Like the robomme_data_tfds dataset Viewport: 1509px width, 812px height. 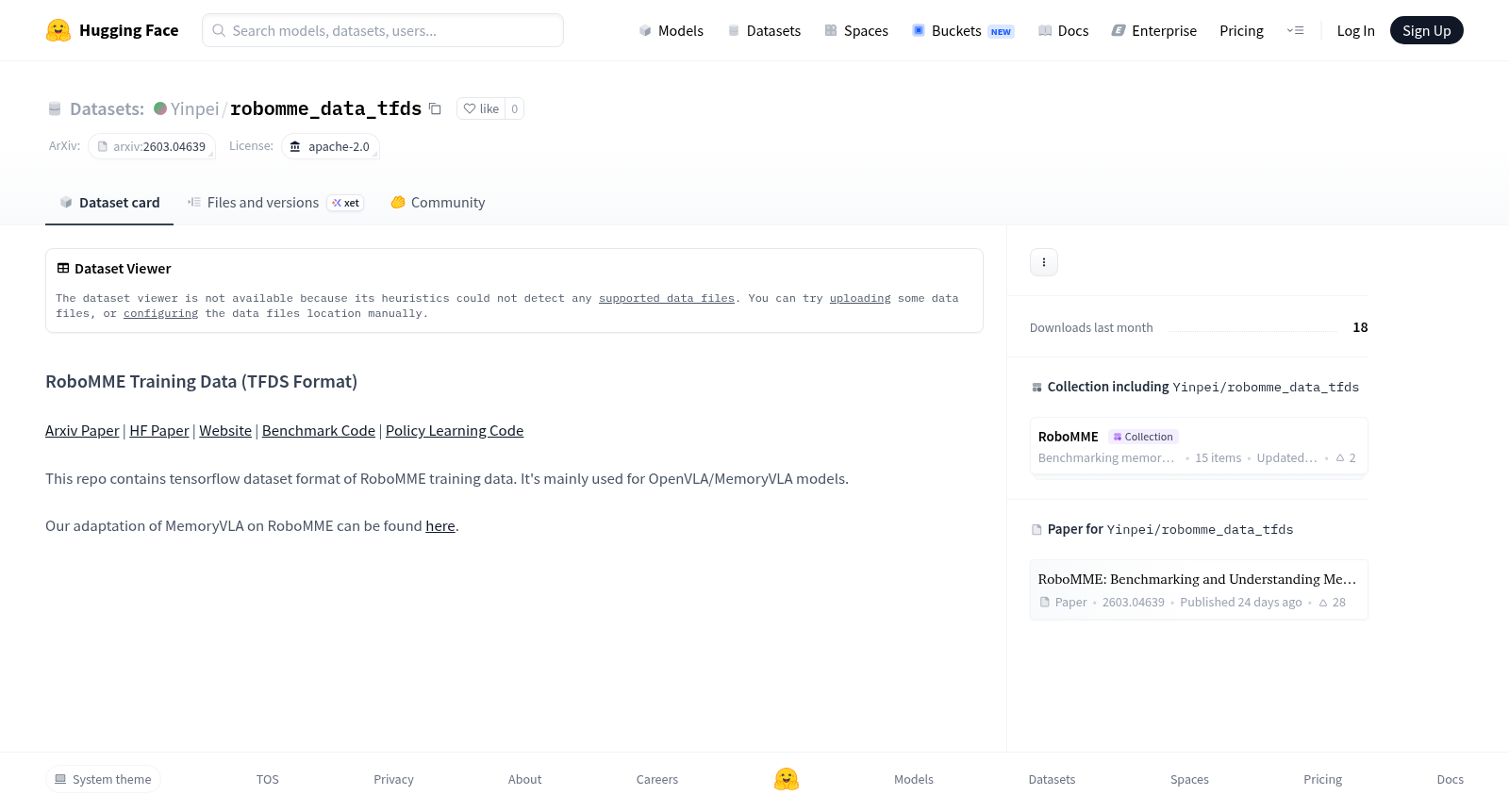point(481,108)
